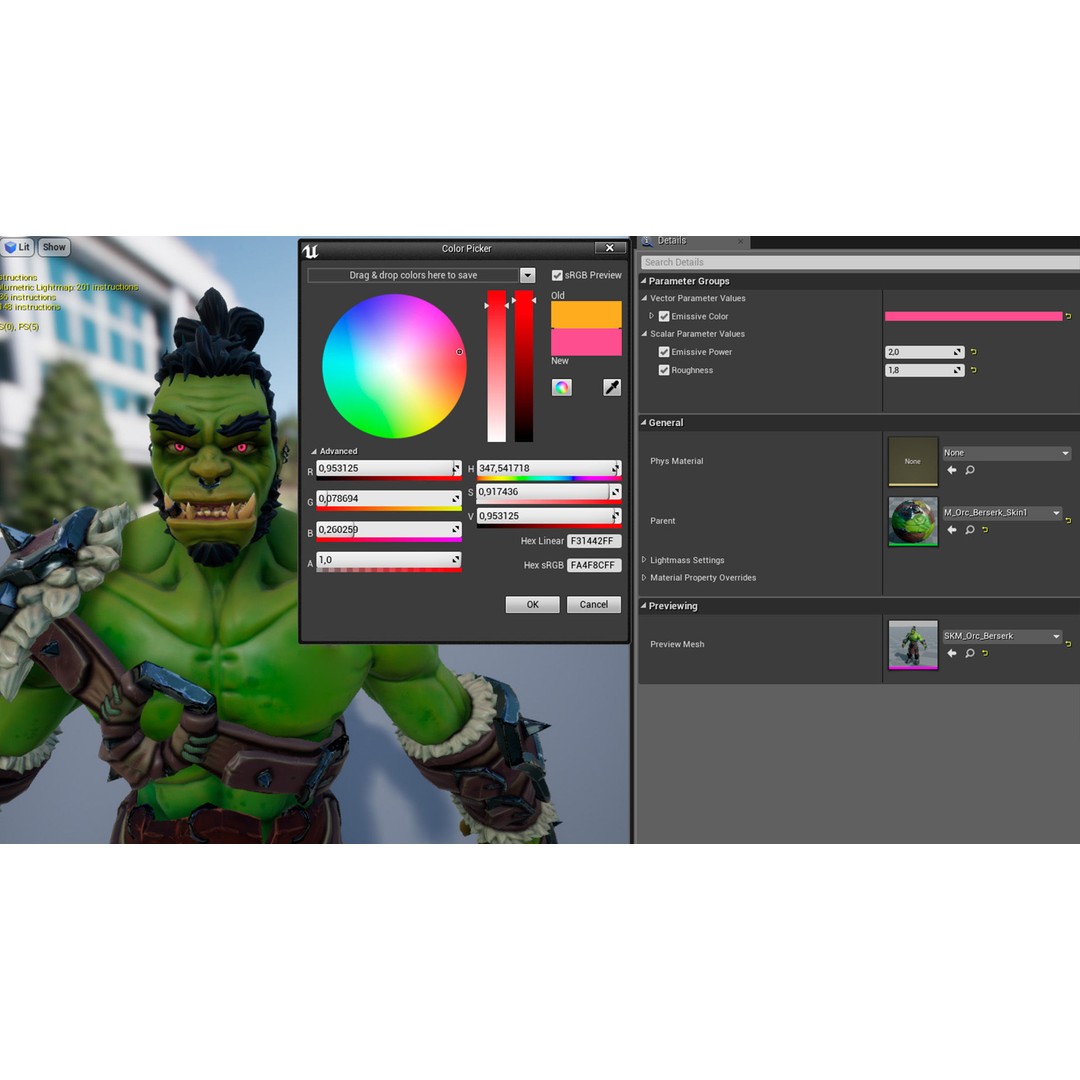Adjust the saturation vertical slider

click(497, 366)
